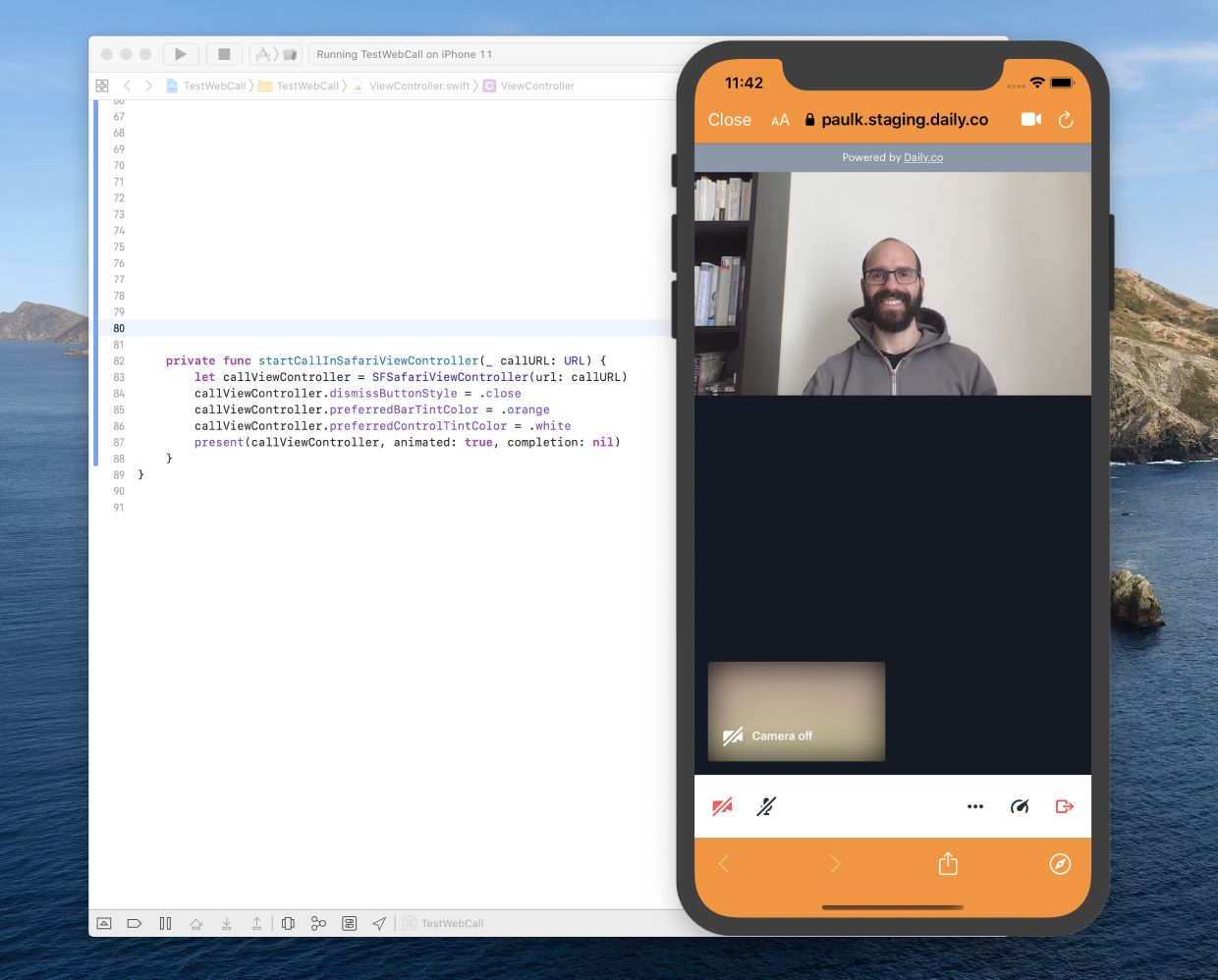
Task: Click the Step Out debug icon
Action: (256, 923)
